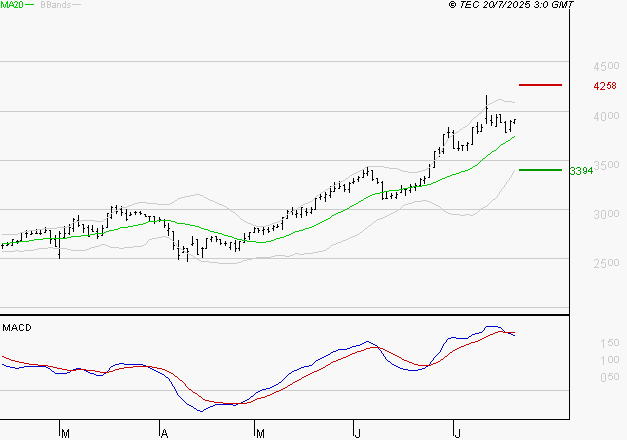Click the BBands legend label
Viewport: 627px width, 440px height.
pos(55,5)
